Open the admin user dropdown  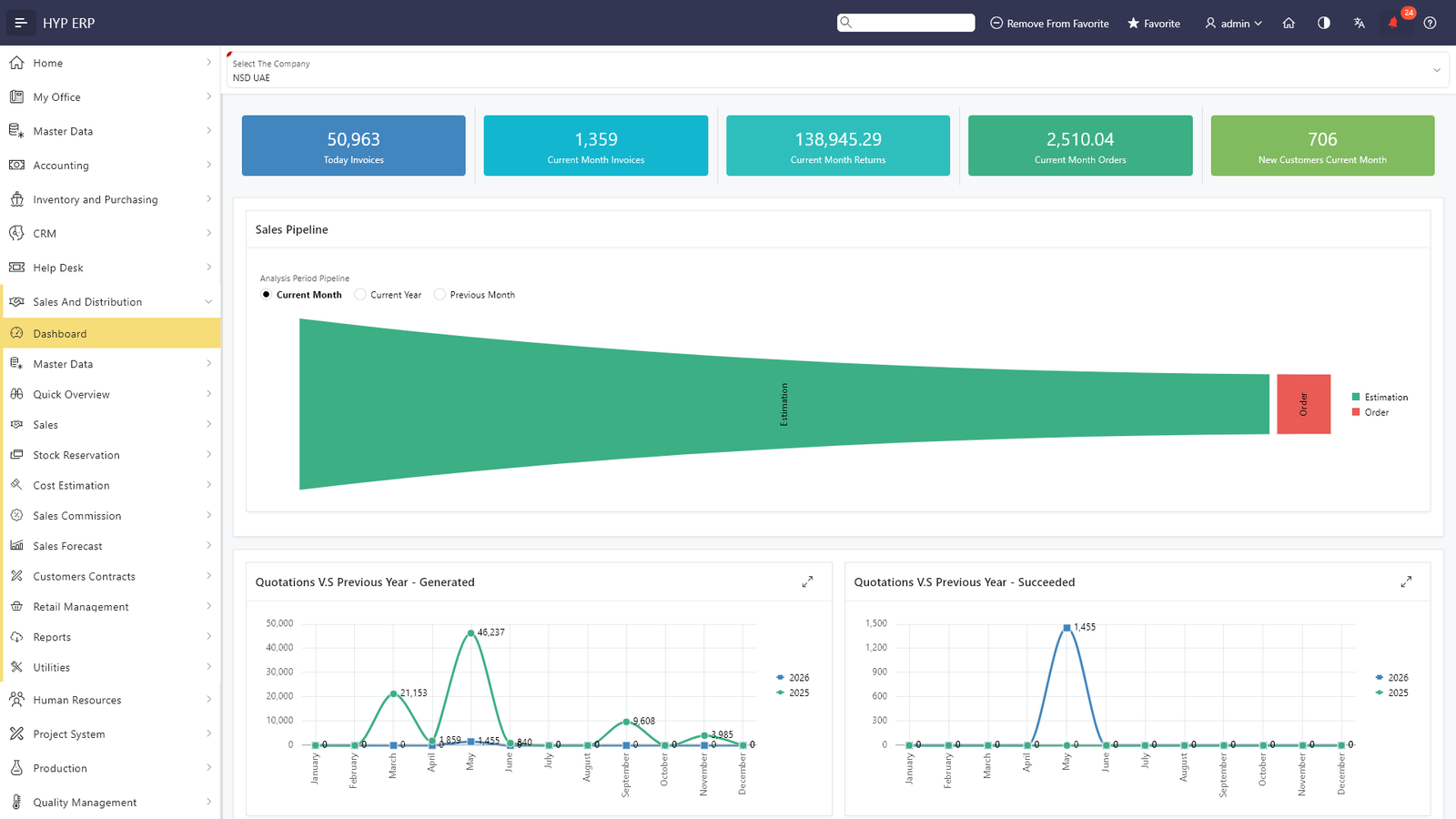[1234, 23]
